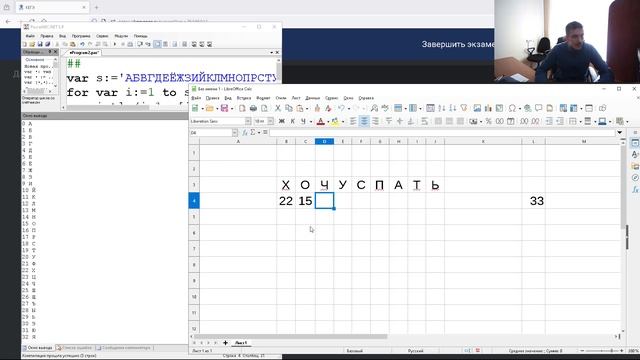
Task: Toggle bold formatting (Ж) in Calc
Action: (x=282, y=121)
